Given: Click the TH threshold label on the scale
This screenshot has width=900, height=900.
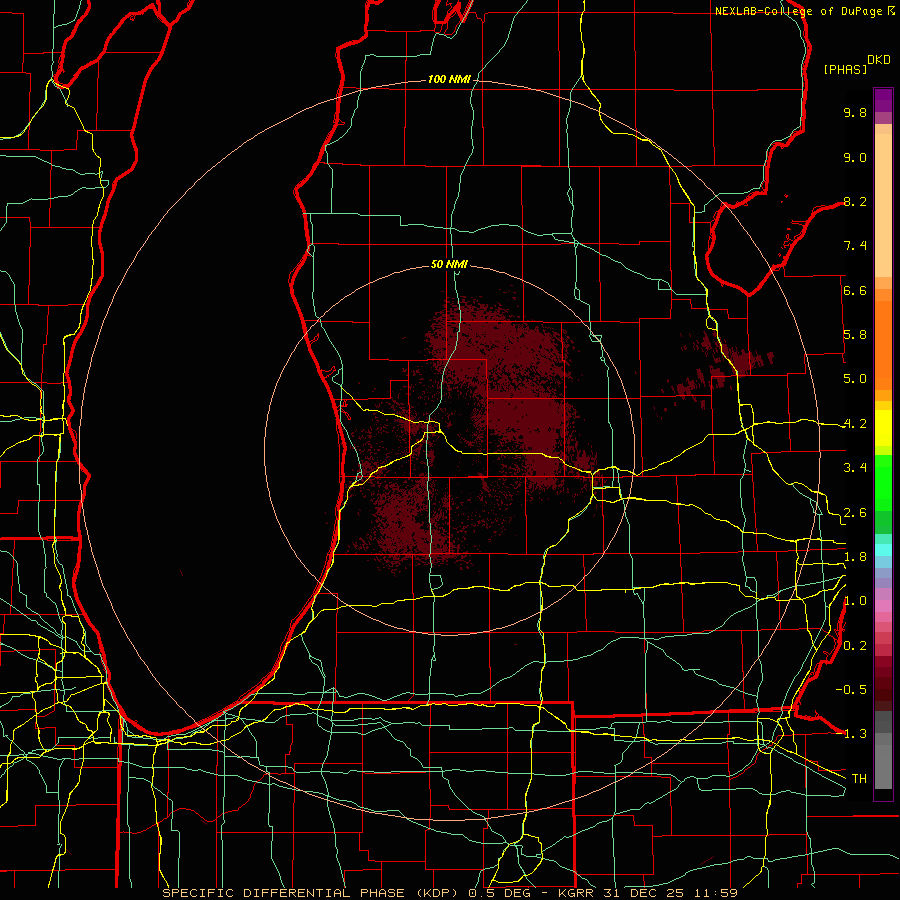Looking at the screenshot, I should pos(859,778).
